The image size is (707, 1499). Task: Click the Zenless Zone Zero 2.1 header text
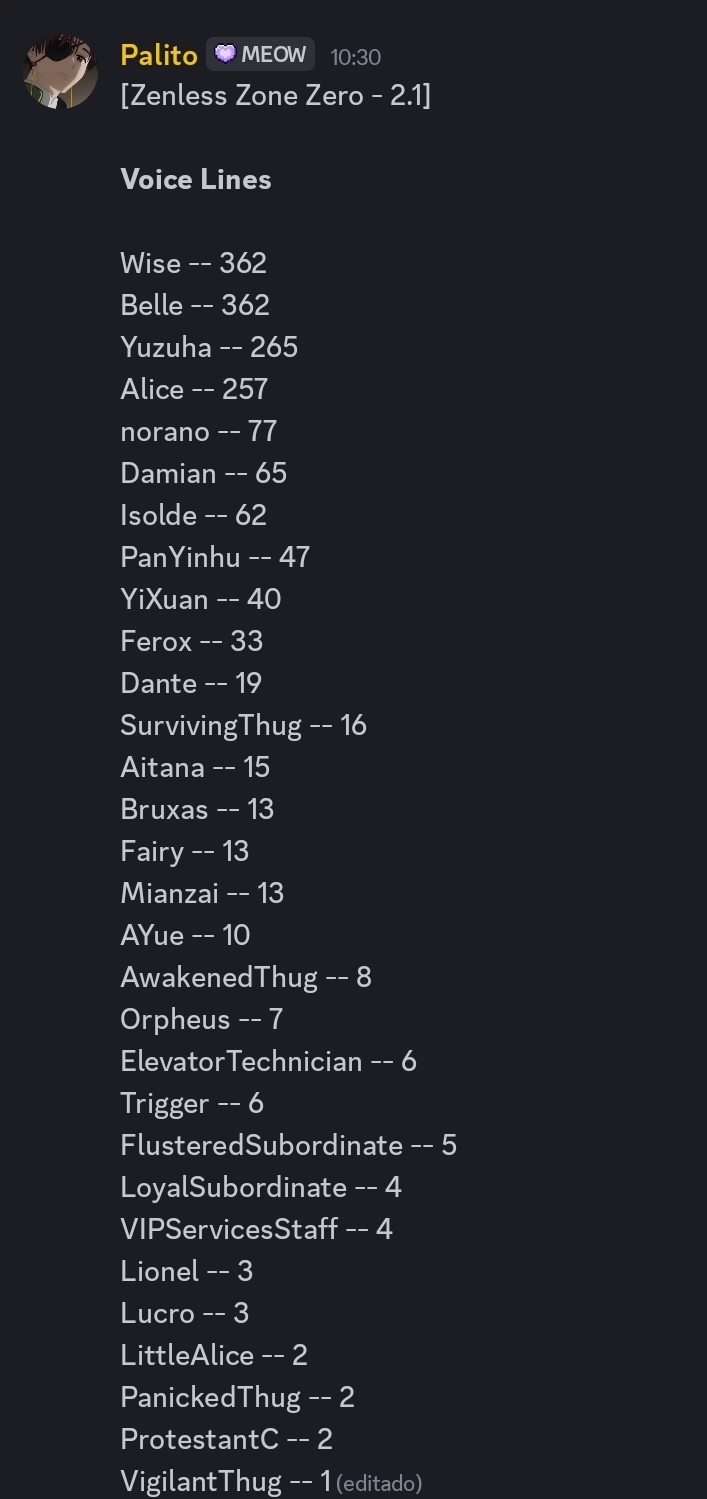tap(275, 96)
